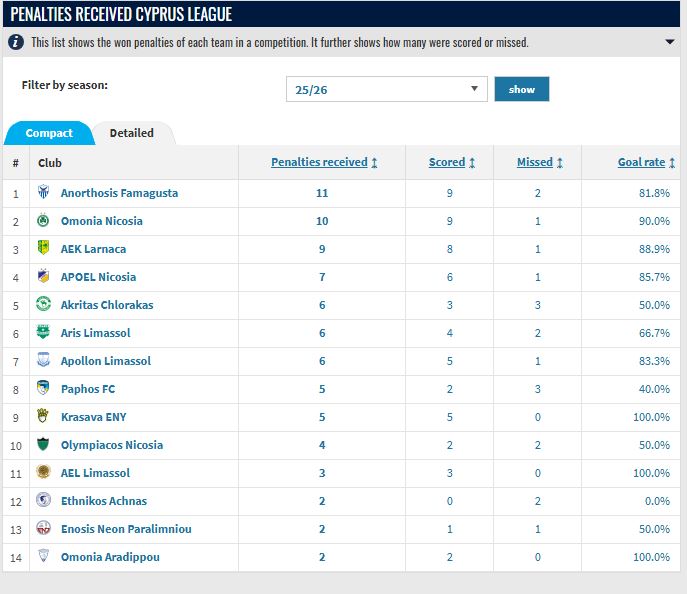
Task: Select the Compact tab
Action: point(49,133)
